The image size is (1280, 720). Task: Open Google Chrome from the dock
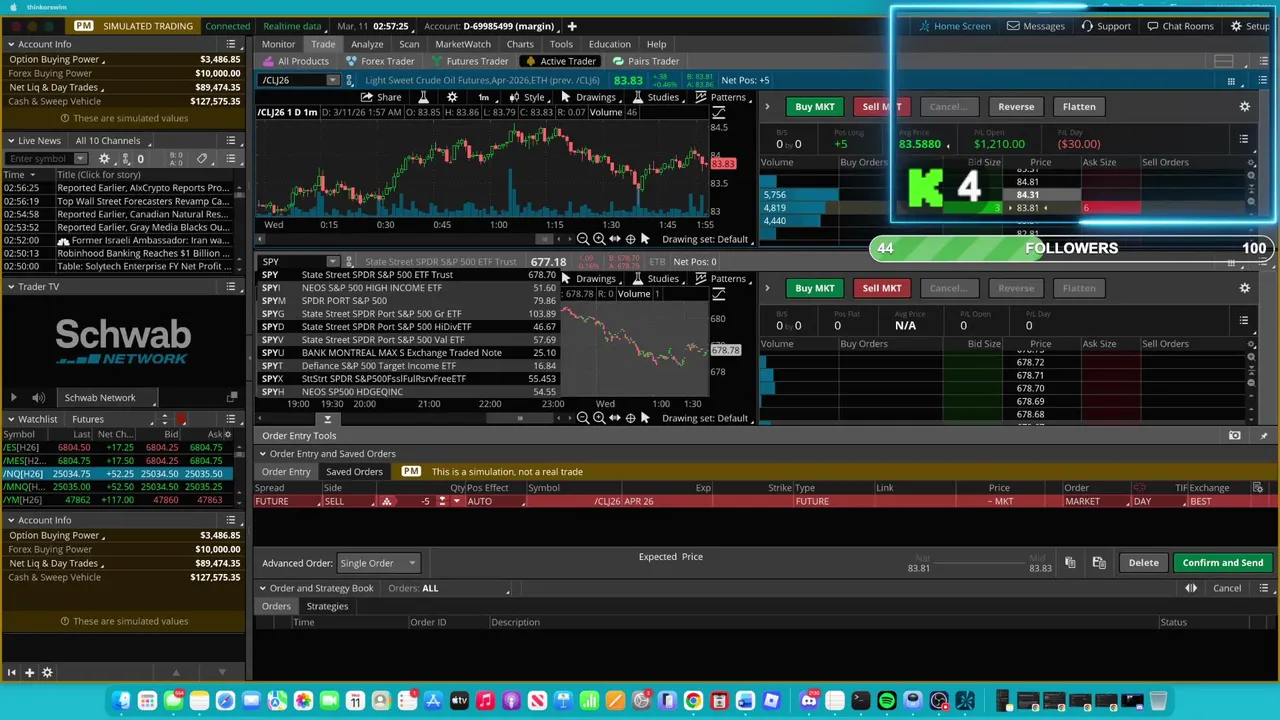pos(693,701)
